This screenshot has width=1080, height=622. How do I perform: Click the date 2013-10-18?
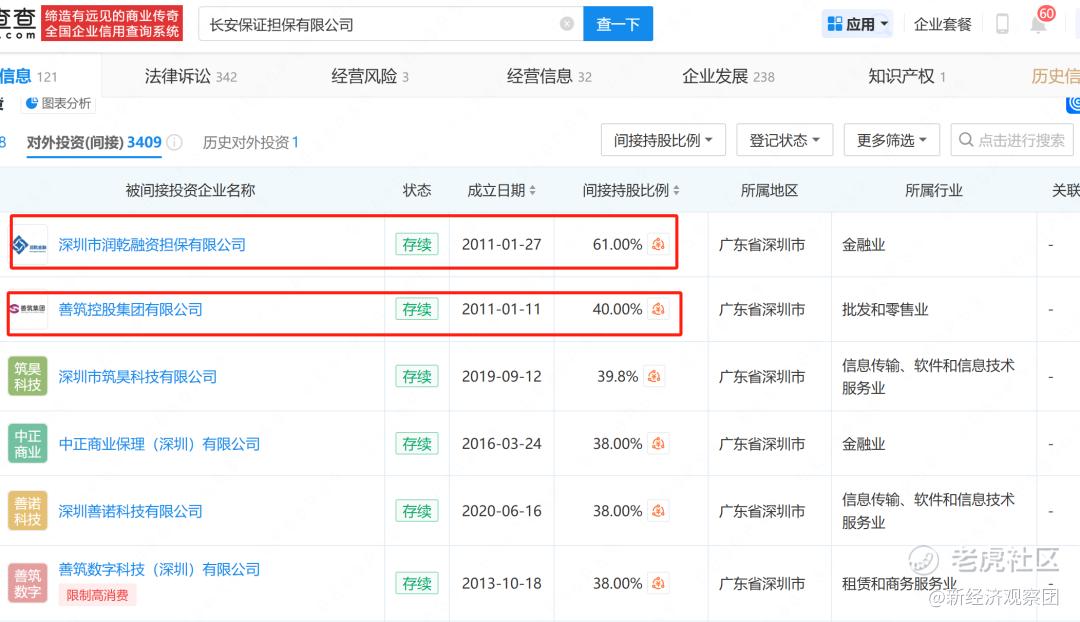[501, 583]
